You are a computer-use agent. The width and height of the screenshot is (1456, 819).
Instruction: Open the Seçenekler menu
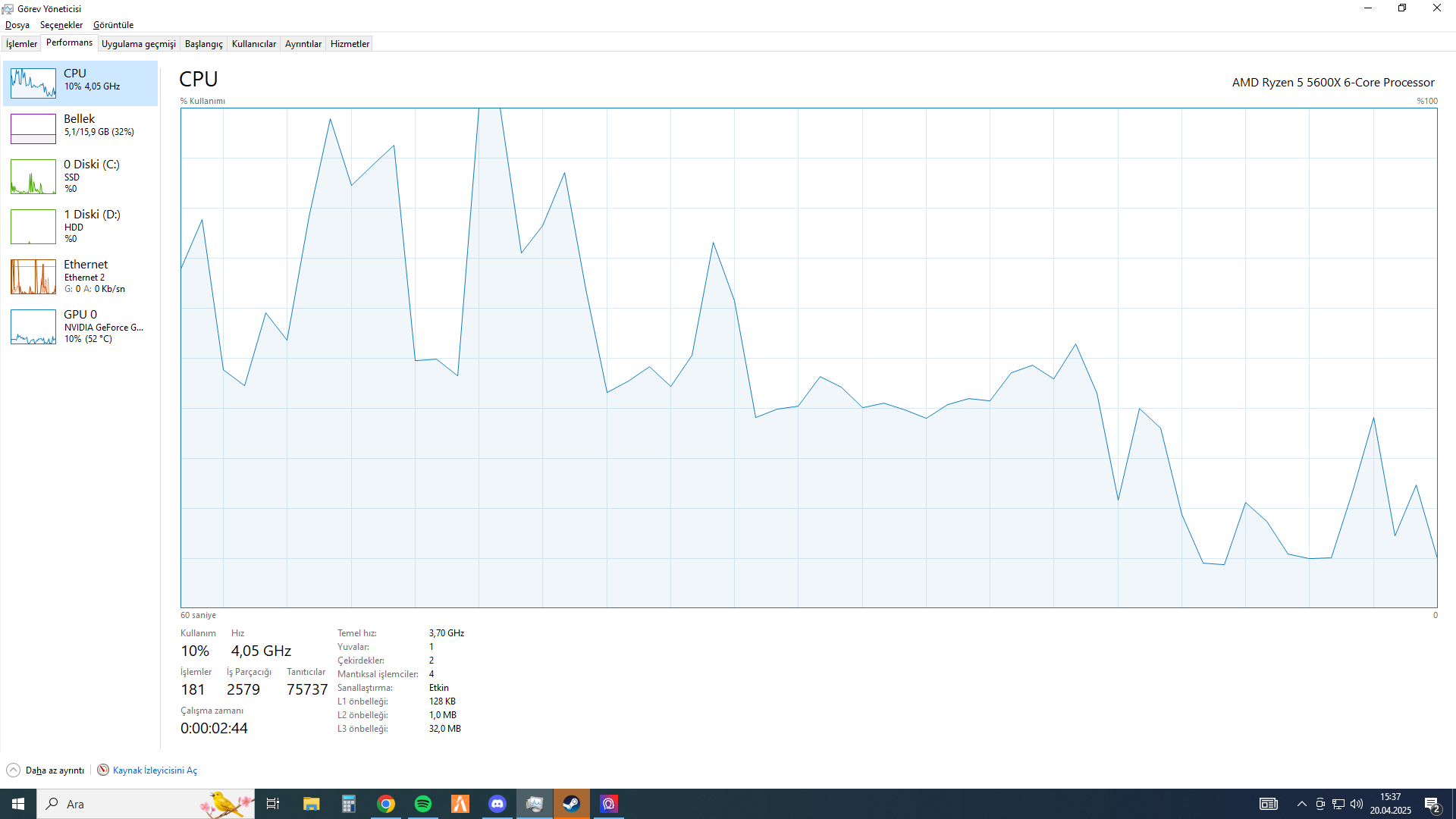point(61,25)
